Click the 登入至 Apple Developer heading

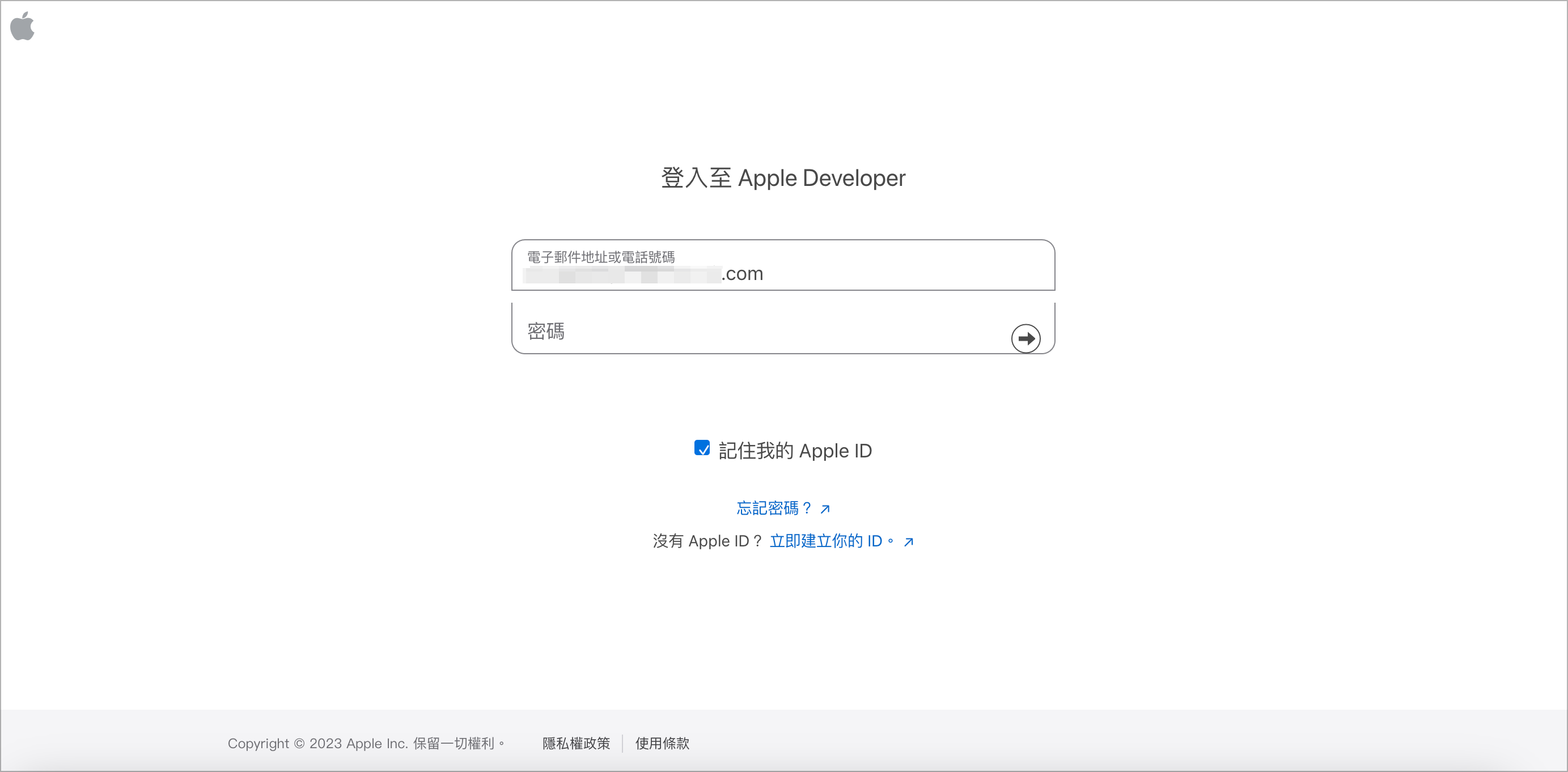783,178
